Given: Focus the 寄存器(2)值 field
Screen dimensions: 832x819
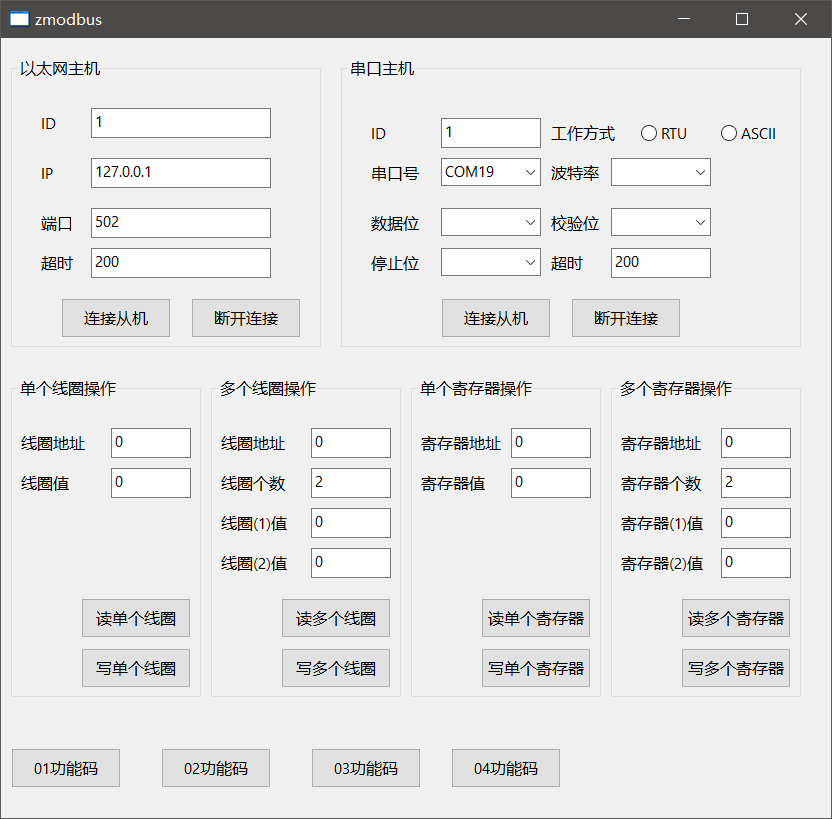Looking at the screenshot, I should click(x=756, y=563).
